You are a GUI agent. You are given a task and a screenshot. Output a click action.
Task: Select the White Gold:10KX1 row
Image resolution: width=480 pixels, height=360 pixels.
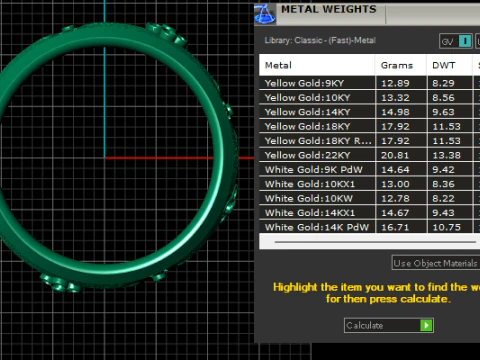[369, 184]
